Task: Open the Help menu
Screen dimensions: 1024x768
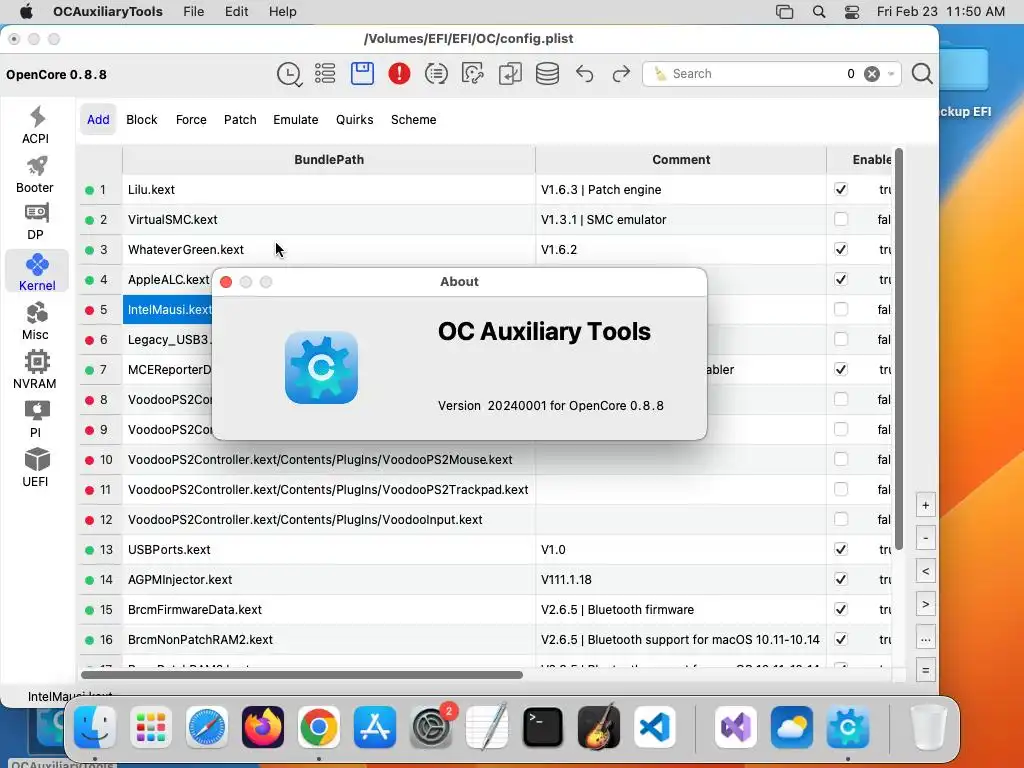Action: pos(283,12)
